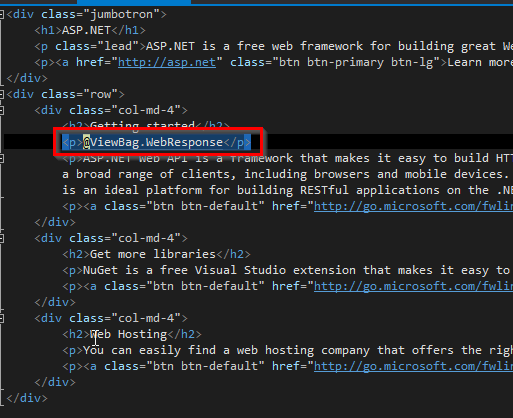Follow go.microsoft.com link below web hosting paragraph
513x418 pixels.
pos(413,366)
